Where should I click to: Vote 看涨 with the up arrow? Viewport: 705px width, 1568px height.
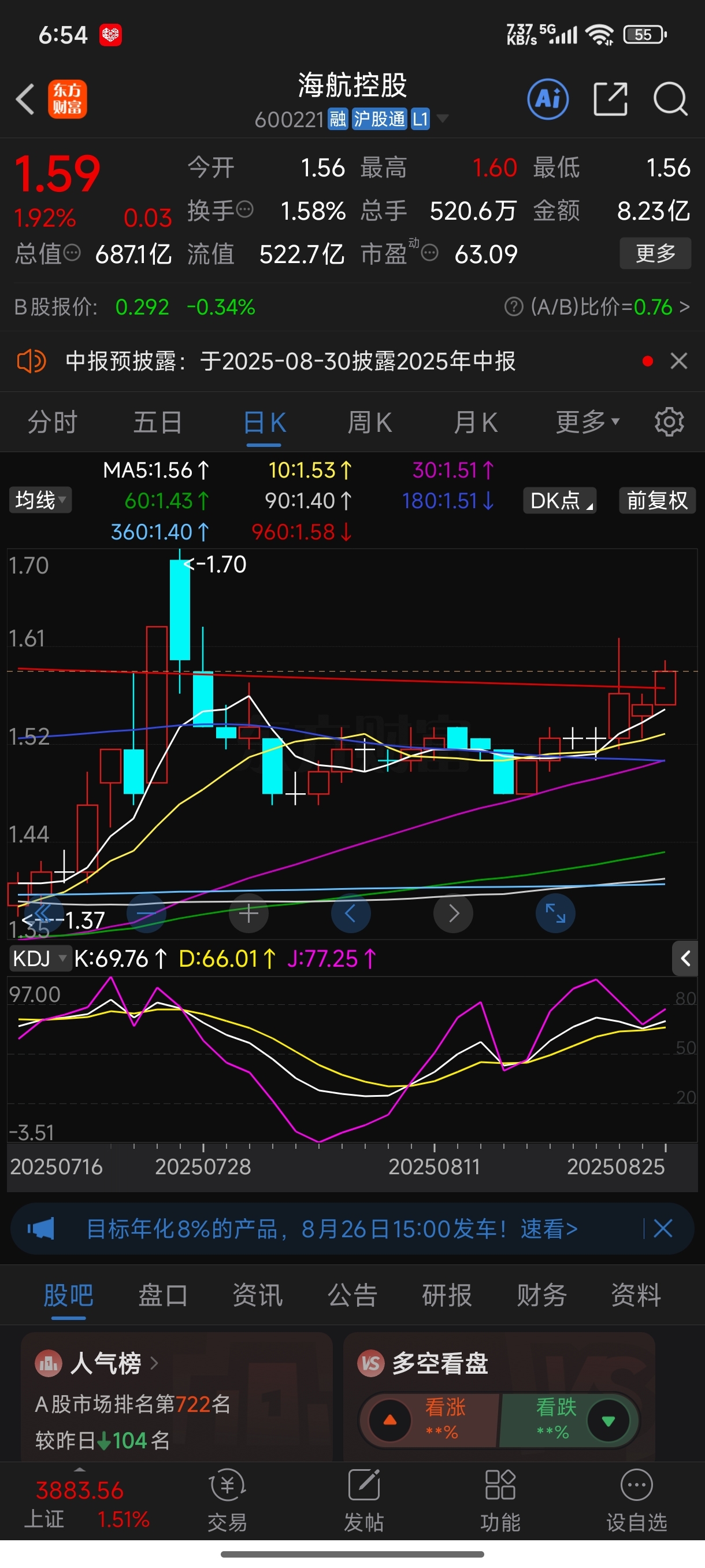click(x=390, y=1421)
